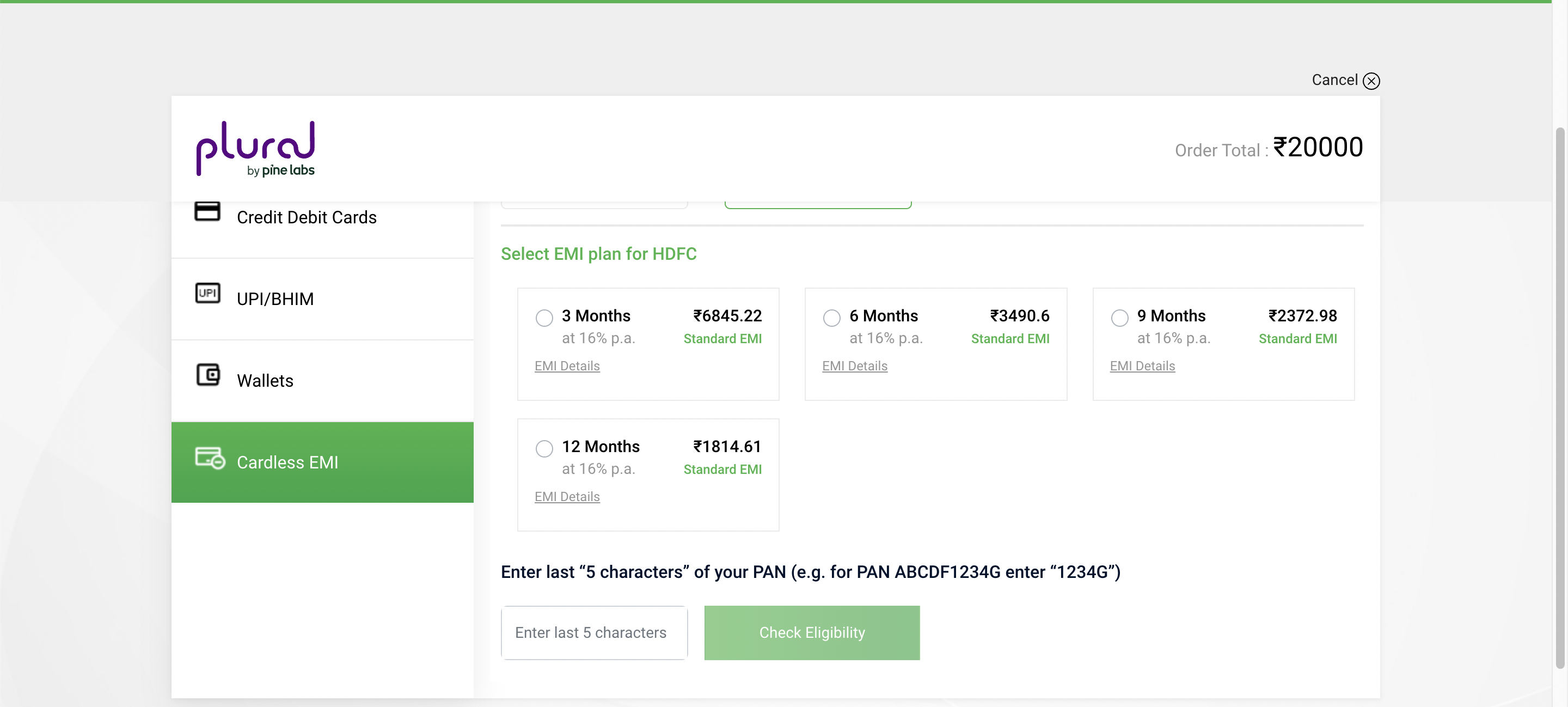
Task: Click Standard EMI label on 12 Months
Action: click(x=722, y=470)
